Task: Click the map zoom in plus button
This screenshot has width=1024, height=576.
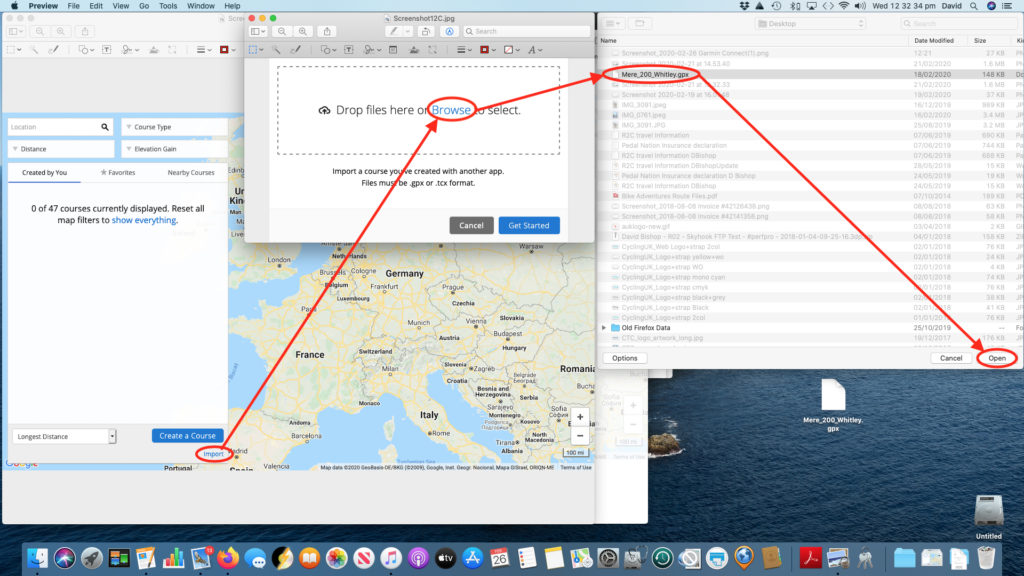Action: coord(579,417)
